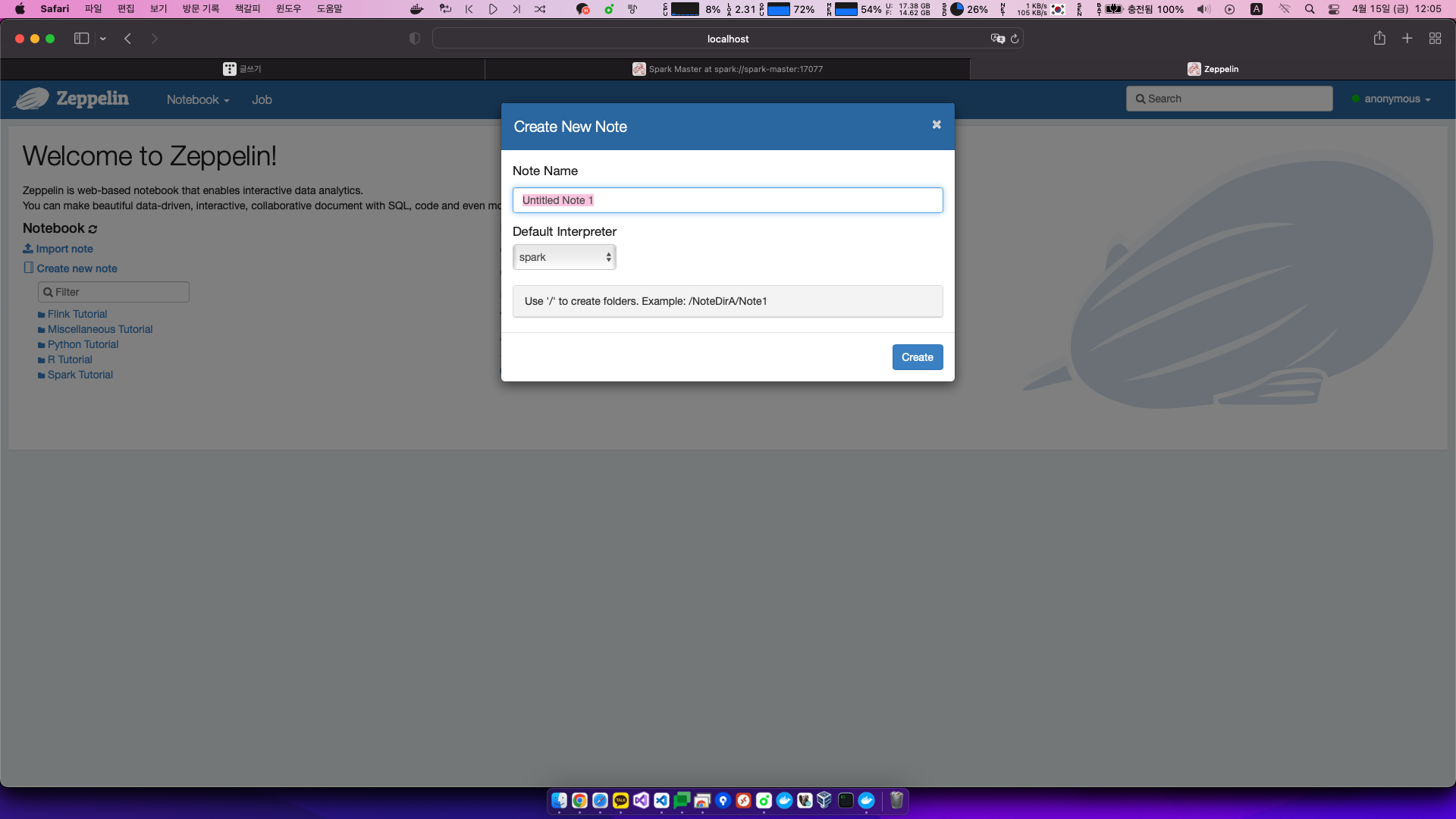The height and width of the screenshot is (819, 1456).
Task: Click the localhost address bar
Action: point(727,39)
